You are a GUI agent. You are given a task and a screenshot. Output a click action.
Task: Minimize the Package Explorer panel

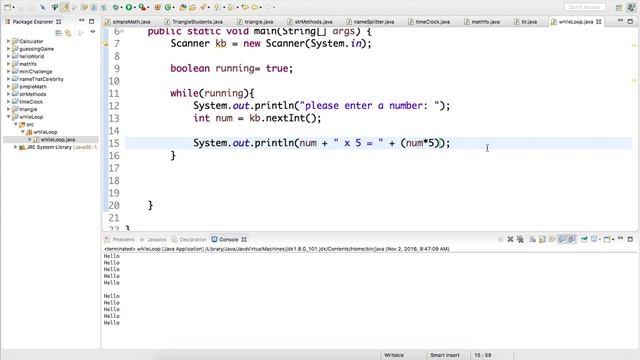tap(81, 20)
